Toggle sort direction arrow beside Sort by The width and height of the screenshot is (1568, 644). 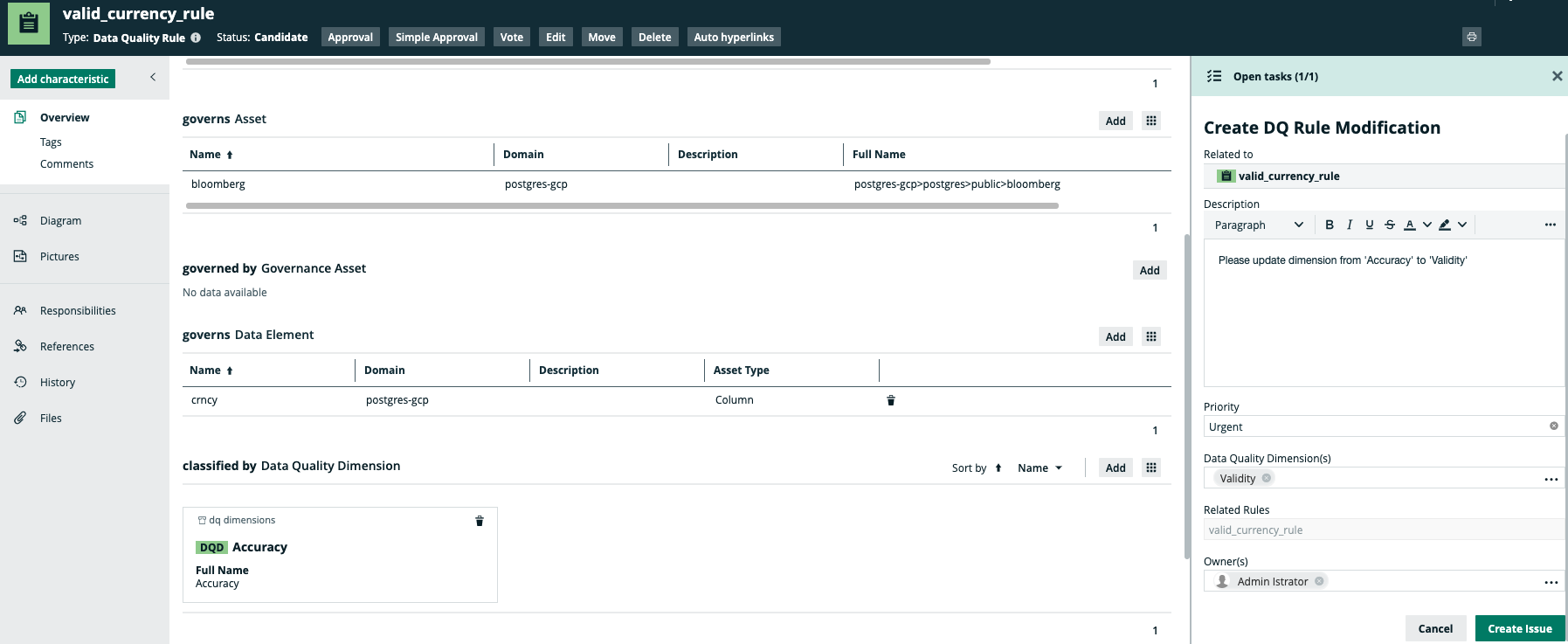(x=998, y=468)
